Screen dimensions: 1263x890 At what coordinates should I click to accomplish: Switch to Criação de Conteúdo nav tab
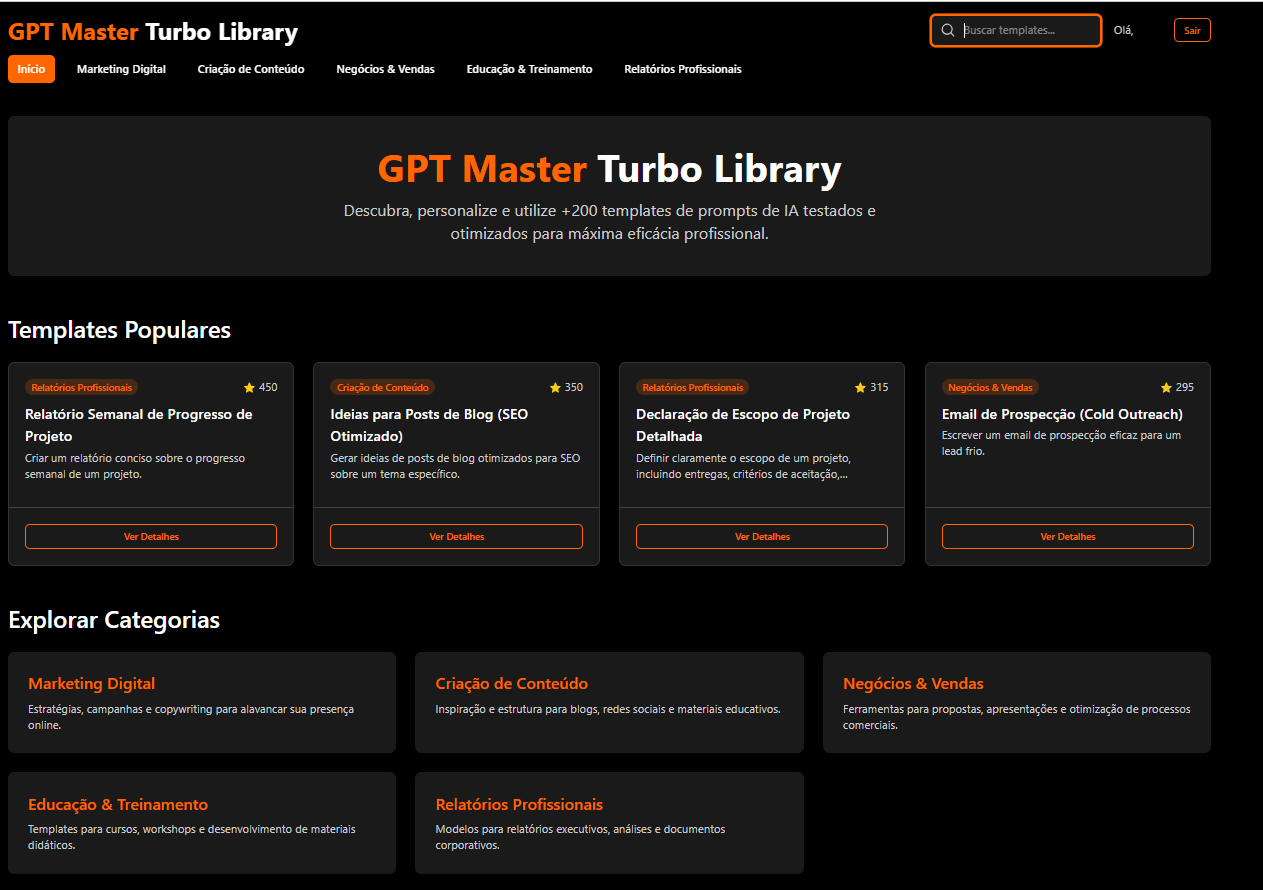(x=251, y=69)
